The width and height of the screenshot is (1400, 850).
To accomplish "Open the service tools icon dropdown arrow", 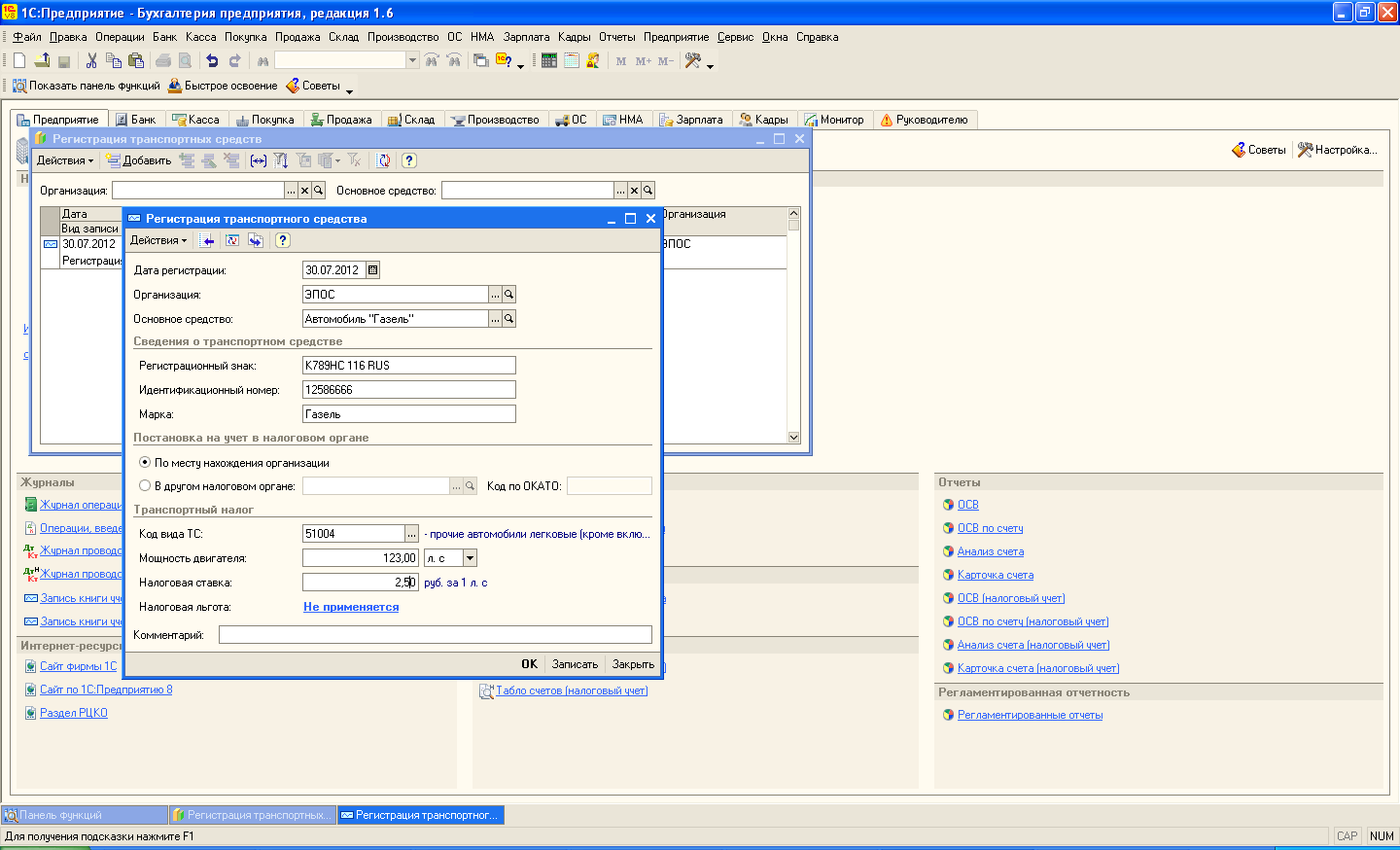I will pos(710,65).
